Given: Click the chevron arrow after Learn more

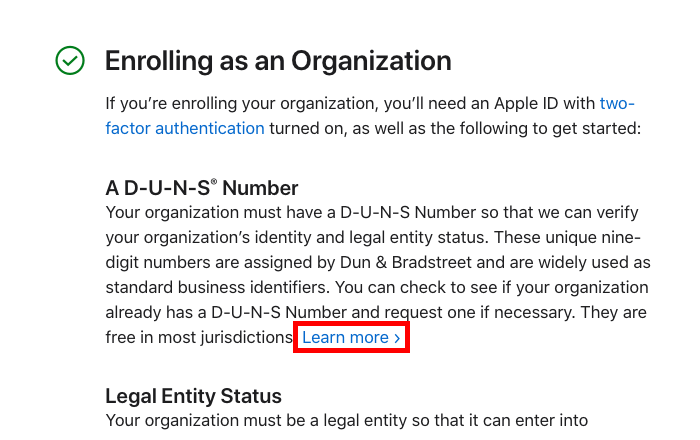Looking at the screenshot, I should [x=397, y=338].
